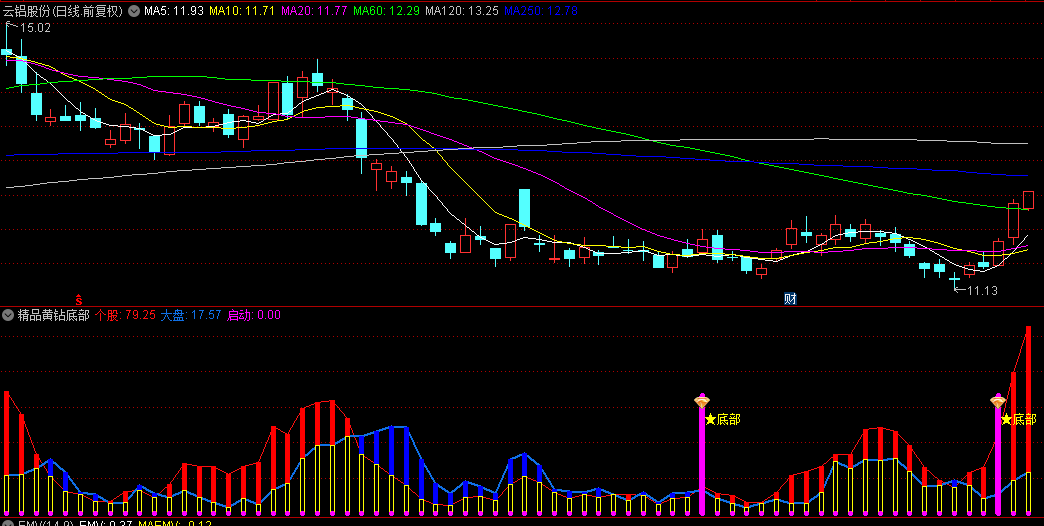Open the dropdown beside 精品黄钻底部 indicator
The width and height of the screenshot is (1044, 526).
point(9,315)
